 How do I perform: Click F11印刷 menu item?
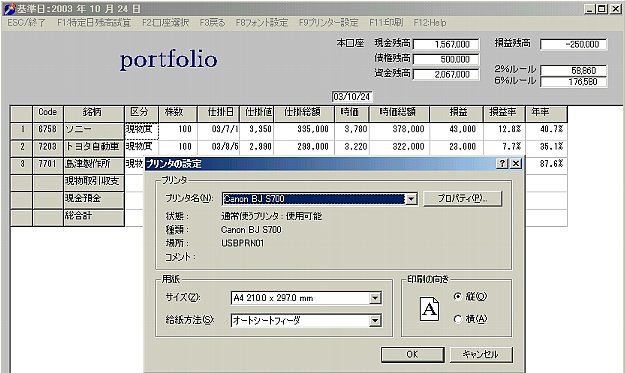tap(386, 23)
